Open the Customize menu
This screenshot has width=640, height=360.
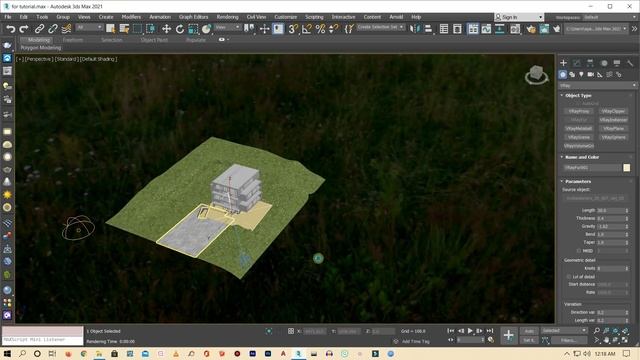click(285, 17)
